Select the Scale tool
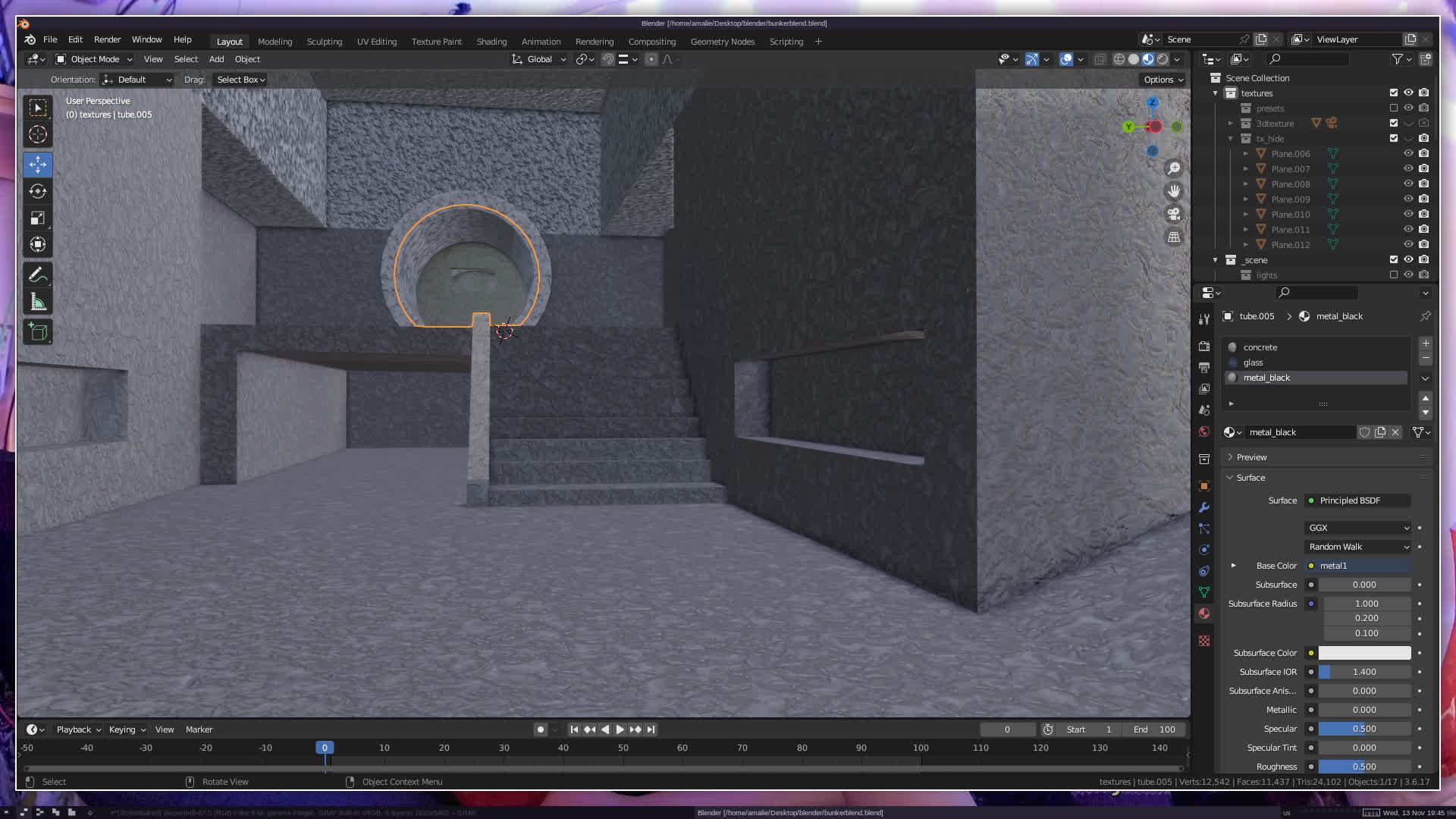The width and height of the screenshot is (1456, 819). tap(38, 218)
